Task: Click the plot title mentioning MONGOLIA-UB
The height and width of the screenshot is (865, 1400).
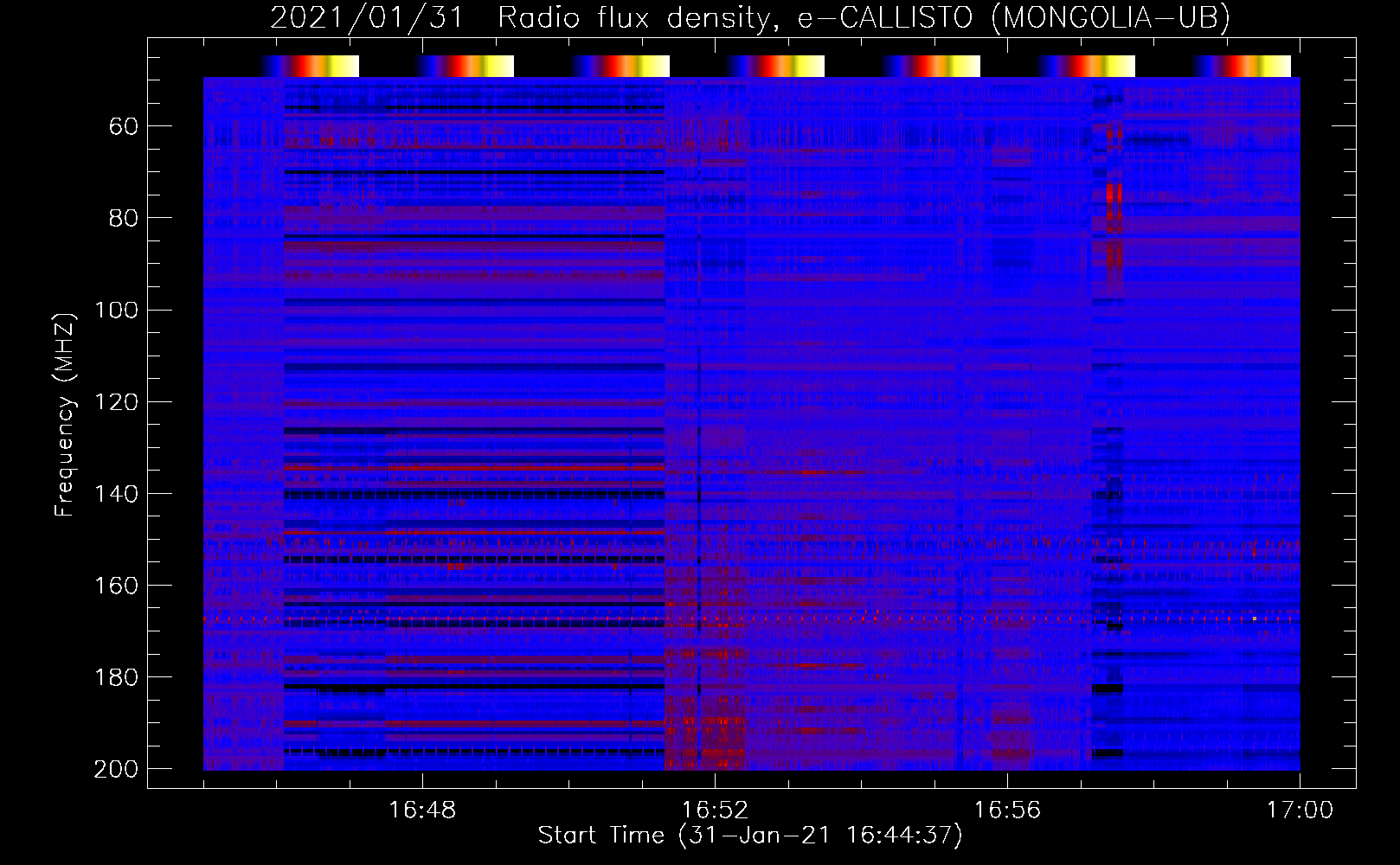Action: [750, 17]
